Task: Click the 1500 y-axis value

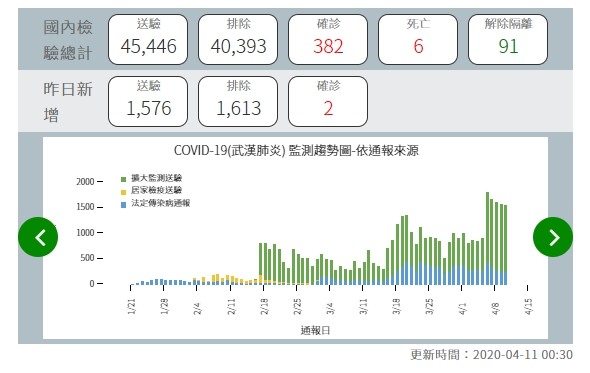Action: click(x=85, y=207)
